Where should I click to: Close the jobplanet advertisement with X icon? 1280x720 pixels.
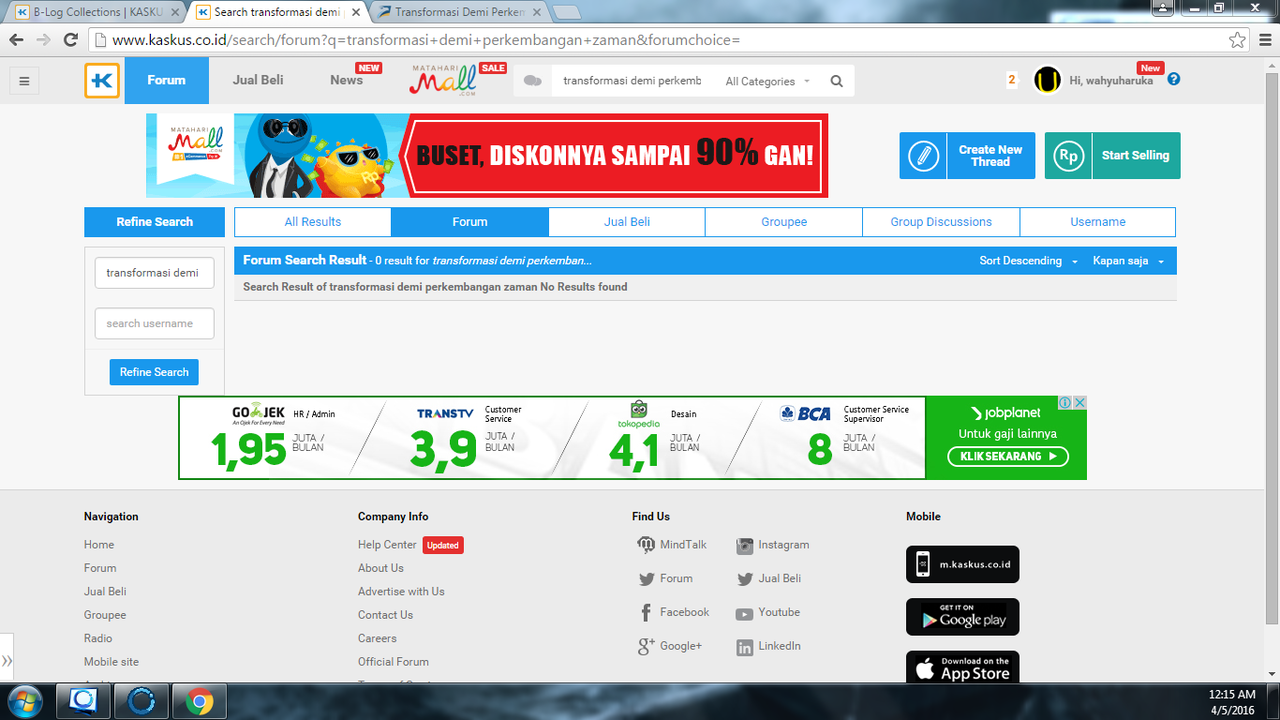click(1080, 402)
